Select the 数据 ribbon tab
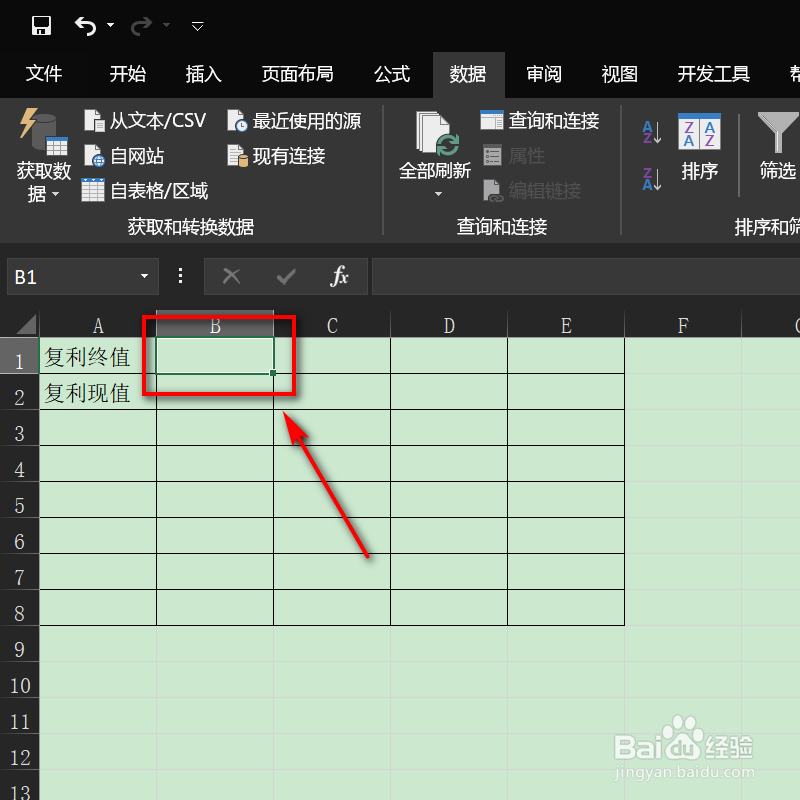Image resolution: width=800 pixels, height=800 pixels. click(x=468, y=74)
